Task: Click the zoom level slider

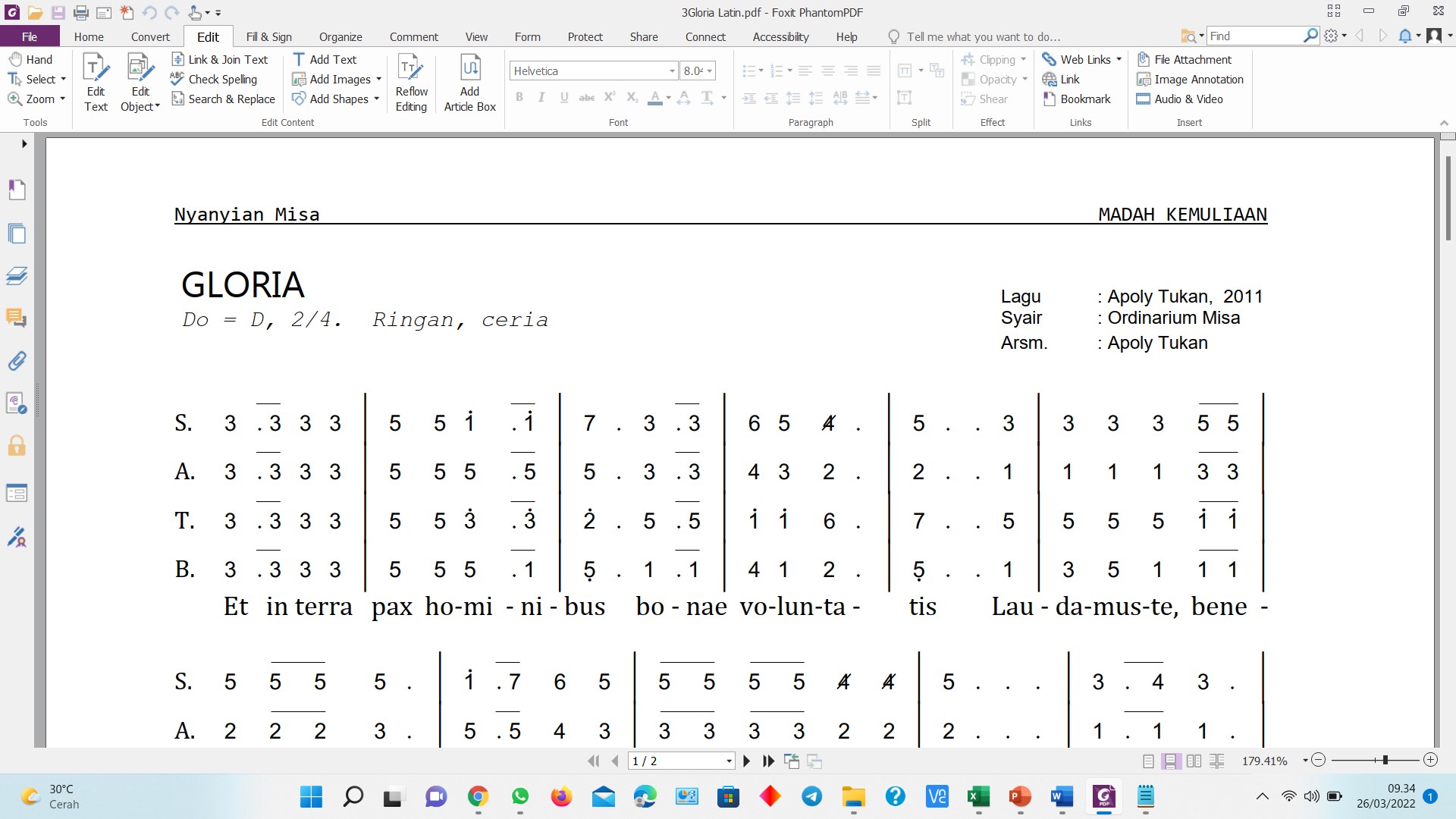Action: [x=1385, y=760]
